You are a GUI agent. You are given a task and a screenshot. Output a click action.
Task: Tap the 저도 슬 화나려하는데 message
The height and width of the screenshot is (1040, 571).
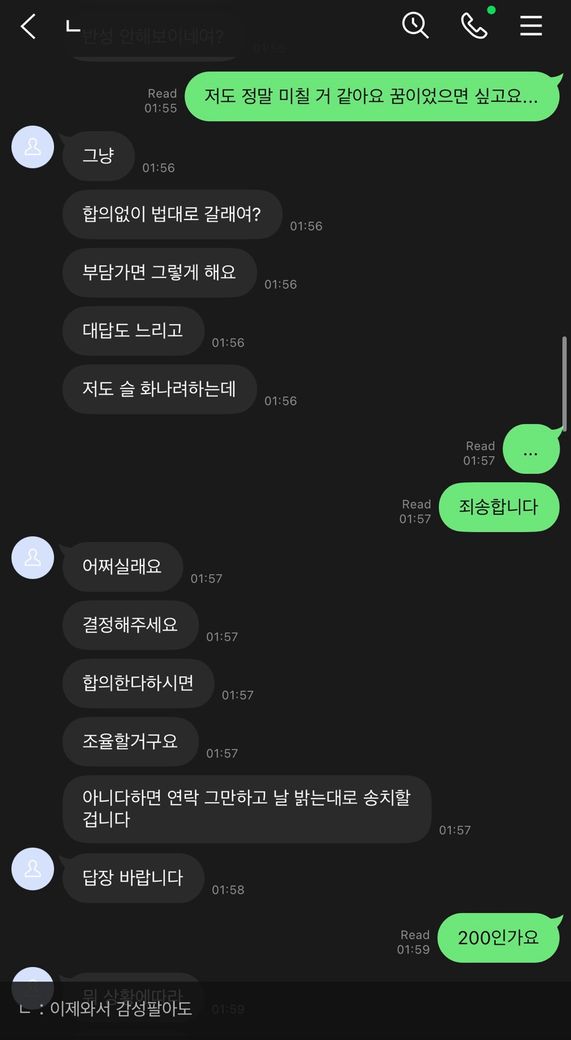click(x=159, y=389)
